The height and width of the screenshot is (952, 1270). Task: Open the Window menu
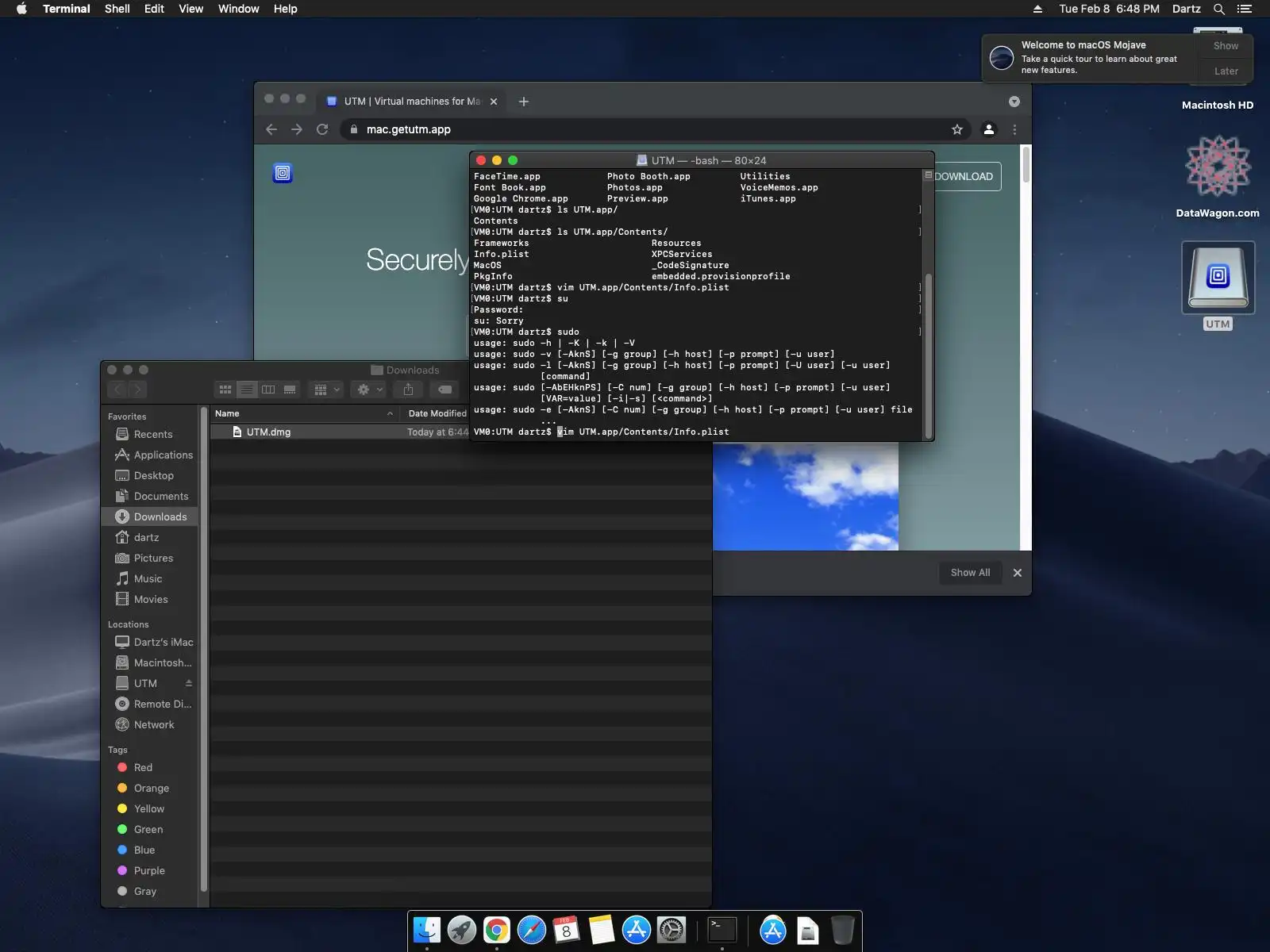coord(239,9)
